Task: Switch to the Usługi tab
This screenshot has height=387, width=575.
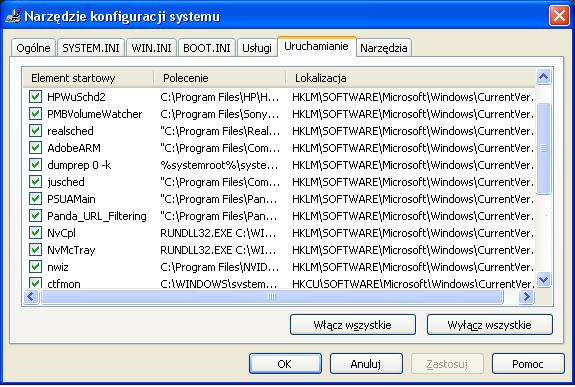Action: coord(257,48)
